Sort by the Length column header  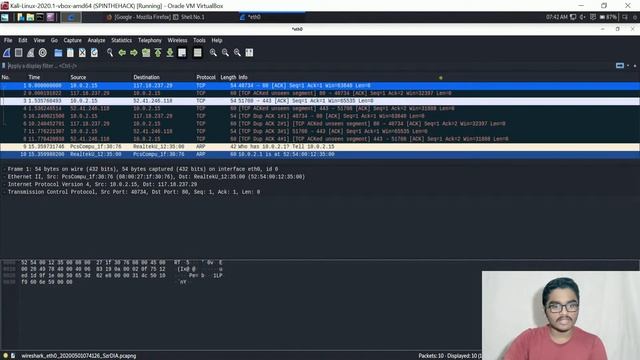click(228, 77)
